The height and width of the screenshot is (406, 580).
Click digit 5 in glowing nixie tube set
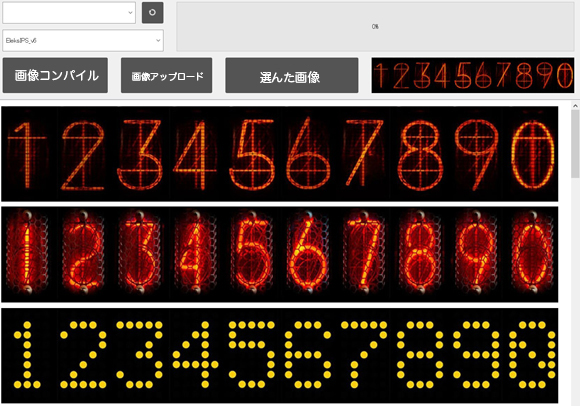(x=252, y=254)
